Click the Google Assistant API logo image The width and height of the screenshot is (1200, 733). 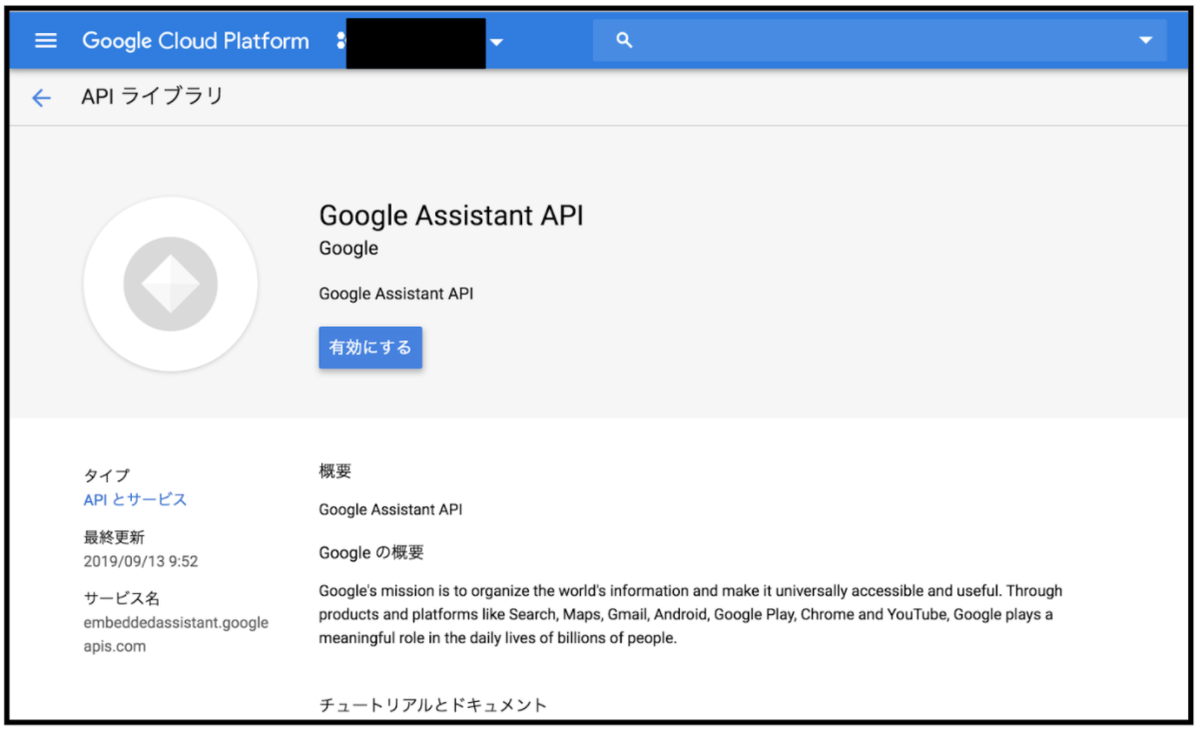tap(171, 284)
